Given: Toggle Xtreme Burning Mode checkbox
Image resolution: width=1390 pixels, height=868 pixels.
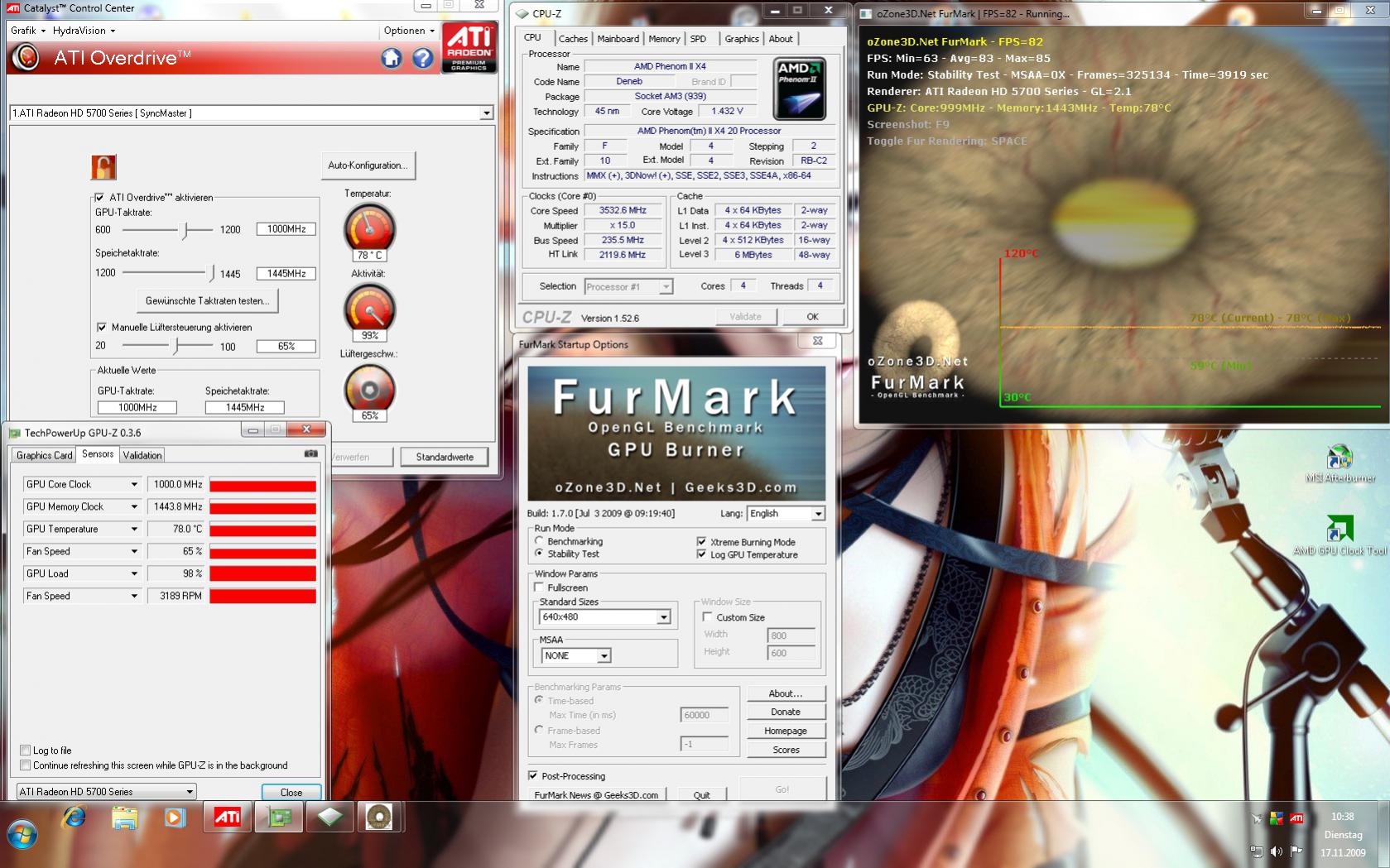Looking at the screenshot, I should pyautogui.click(x=701, y=542).
